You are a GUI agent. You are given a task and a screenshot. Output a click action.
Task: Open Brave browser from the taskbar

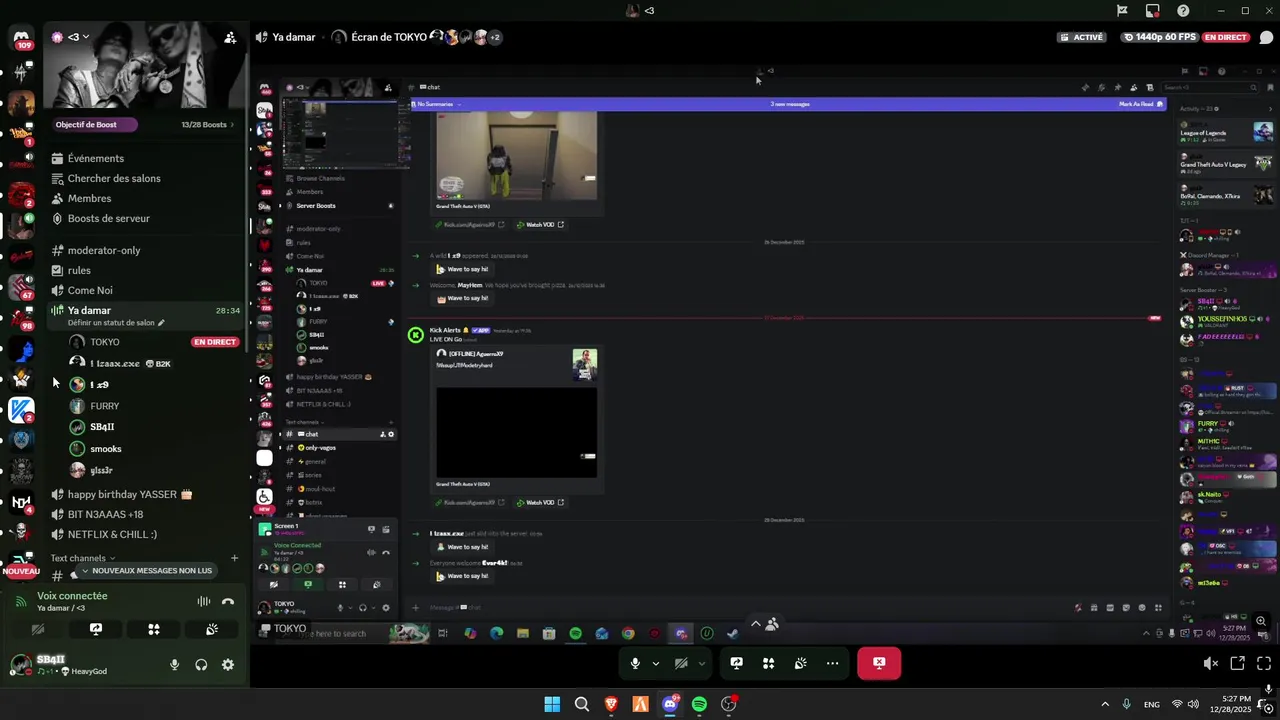[611, 704]
